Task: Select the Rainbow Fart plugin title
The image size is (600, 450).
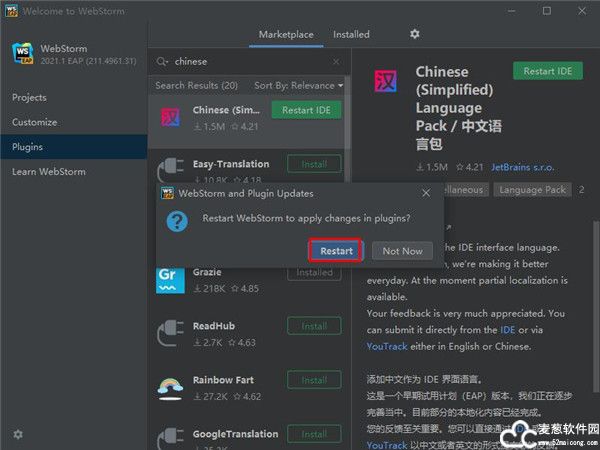Action: tap(223, 380)
